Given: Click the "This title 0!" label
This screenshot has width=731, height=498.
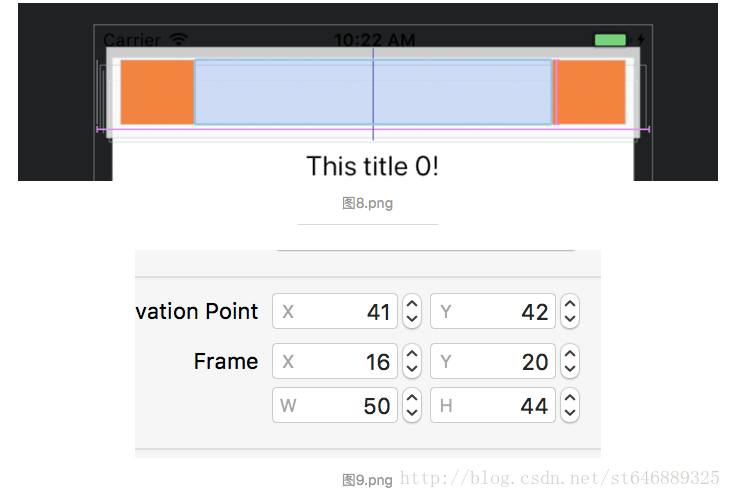Looking at the screenshot, I should pyautogui.click(x=372, y=166).
